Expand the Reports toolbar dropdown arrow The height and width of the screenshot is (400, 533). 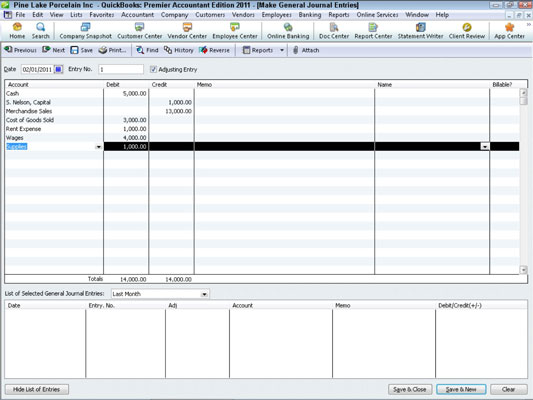282,50
